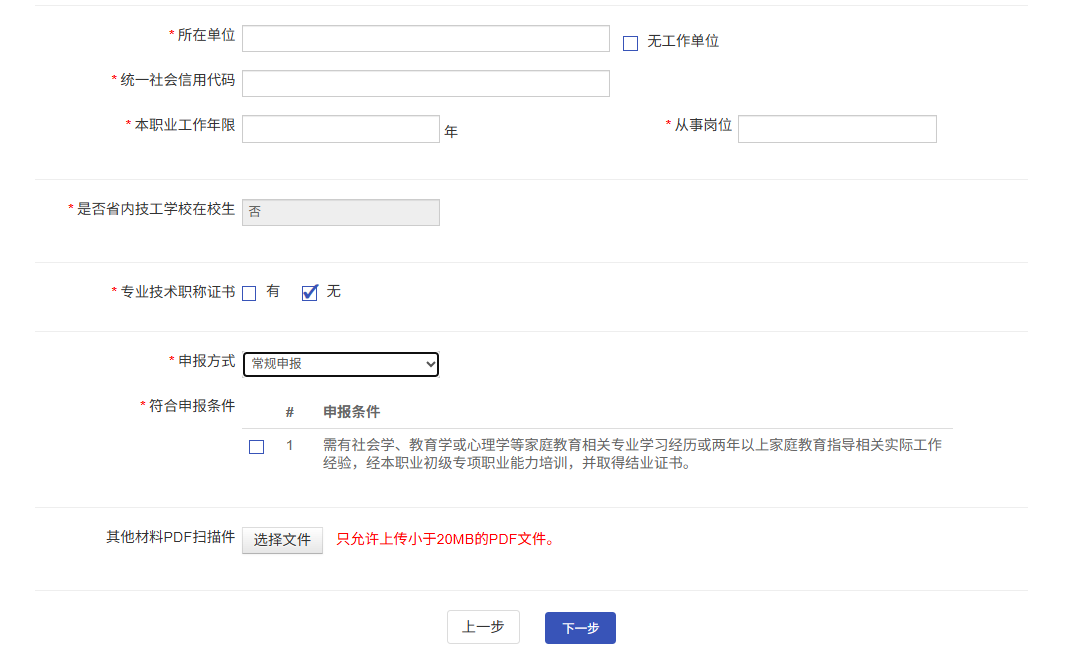Click the 所在单位 text input field

(x=425, y=38)
